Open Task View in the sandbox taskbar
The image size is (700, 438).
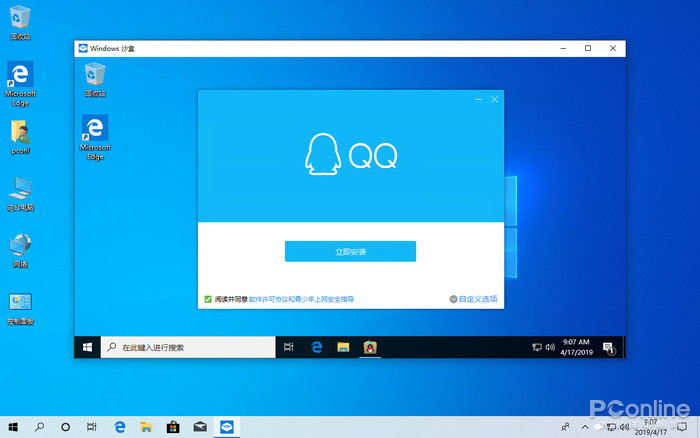click(x=289, y=348)
